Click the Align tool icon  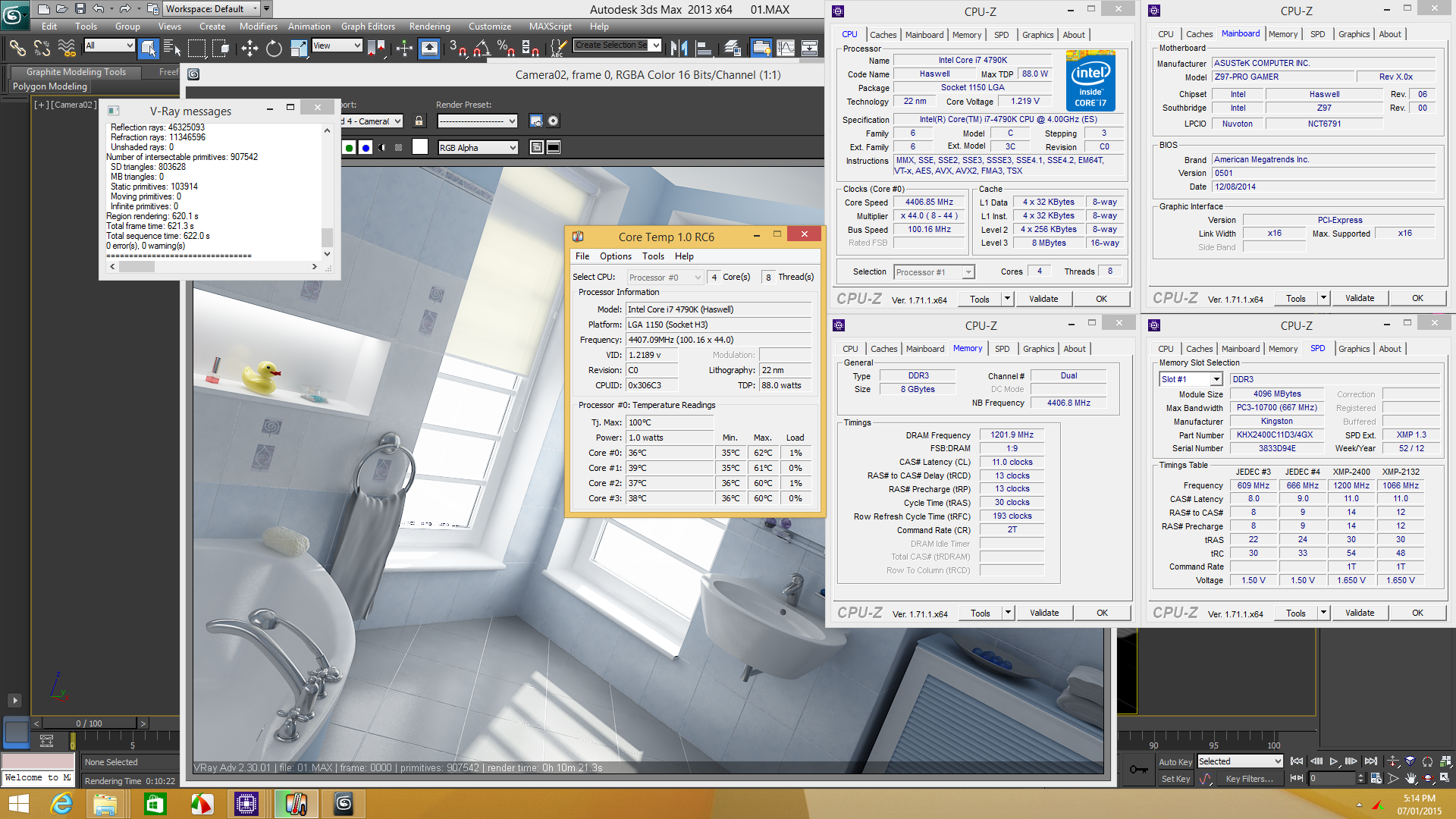(x=704, y=49)
